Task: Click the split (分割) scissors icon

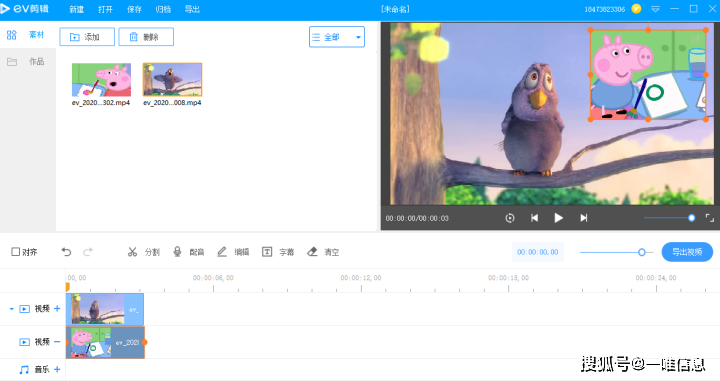Action: (132, 252)
